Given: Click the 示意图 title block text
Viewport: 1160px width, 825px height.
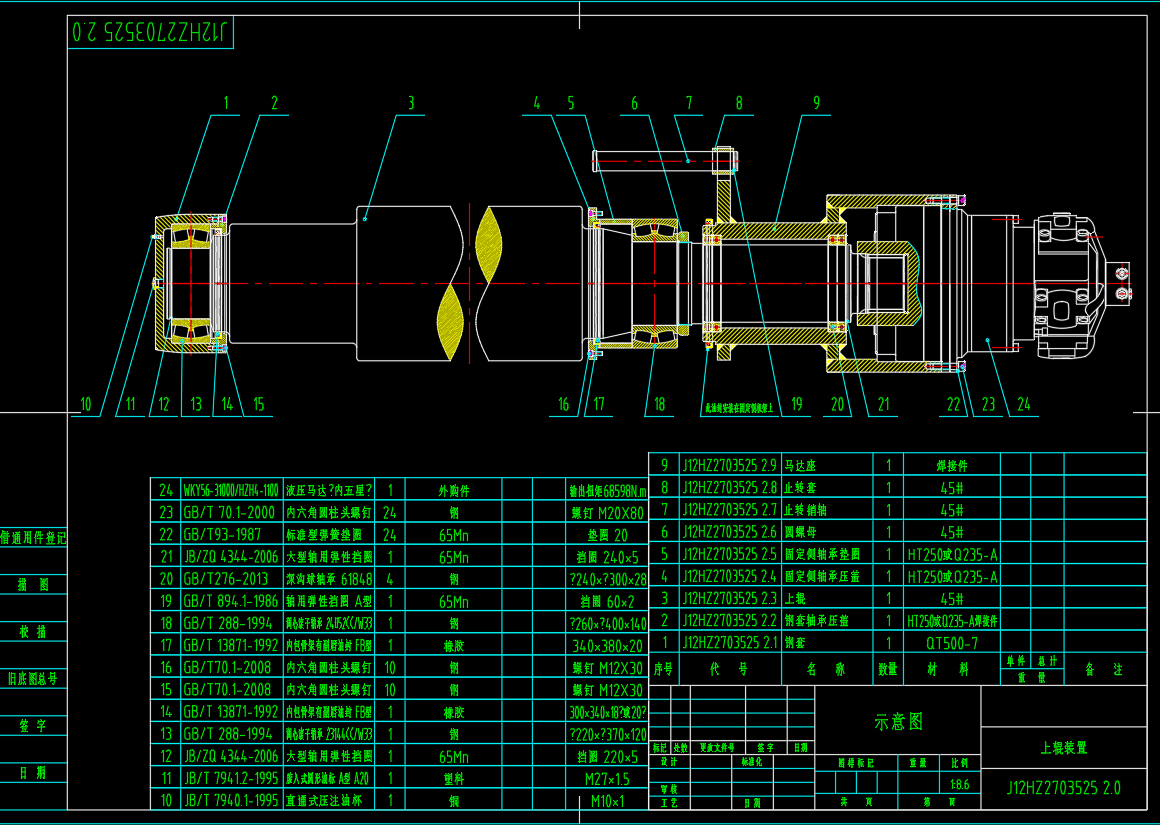Looking at the screenshot, I should pyautogui.click(x=898, y=721).
